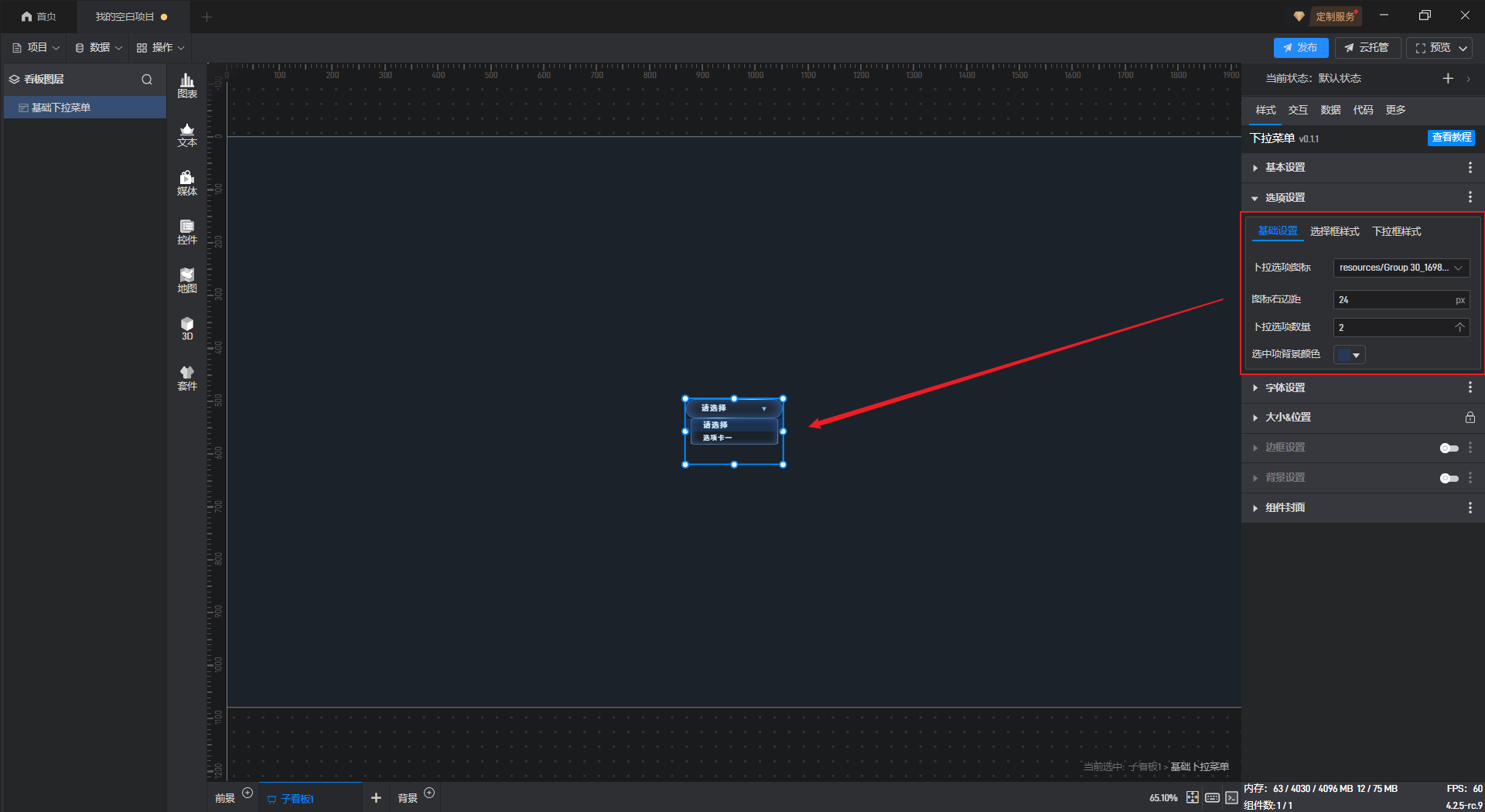Image resolution: width=1485 pixels, height=812 pixels.
Task: Open the 套件 kits components panel
Action: pos(187,378)
